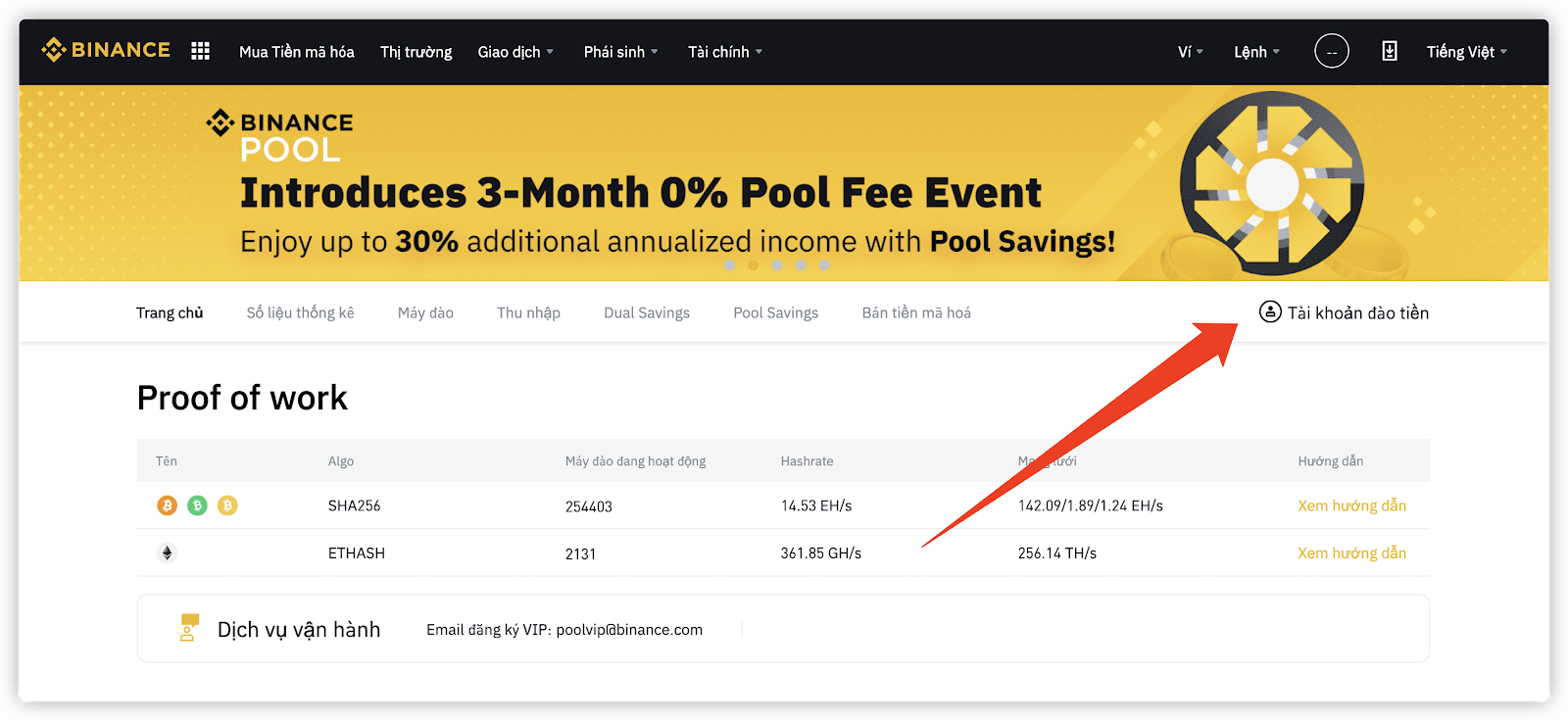Open the user profile circle icon

coord(1331,51)
